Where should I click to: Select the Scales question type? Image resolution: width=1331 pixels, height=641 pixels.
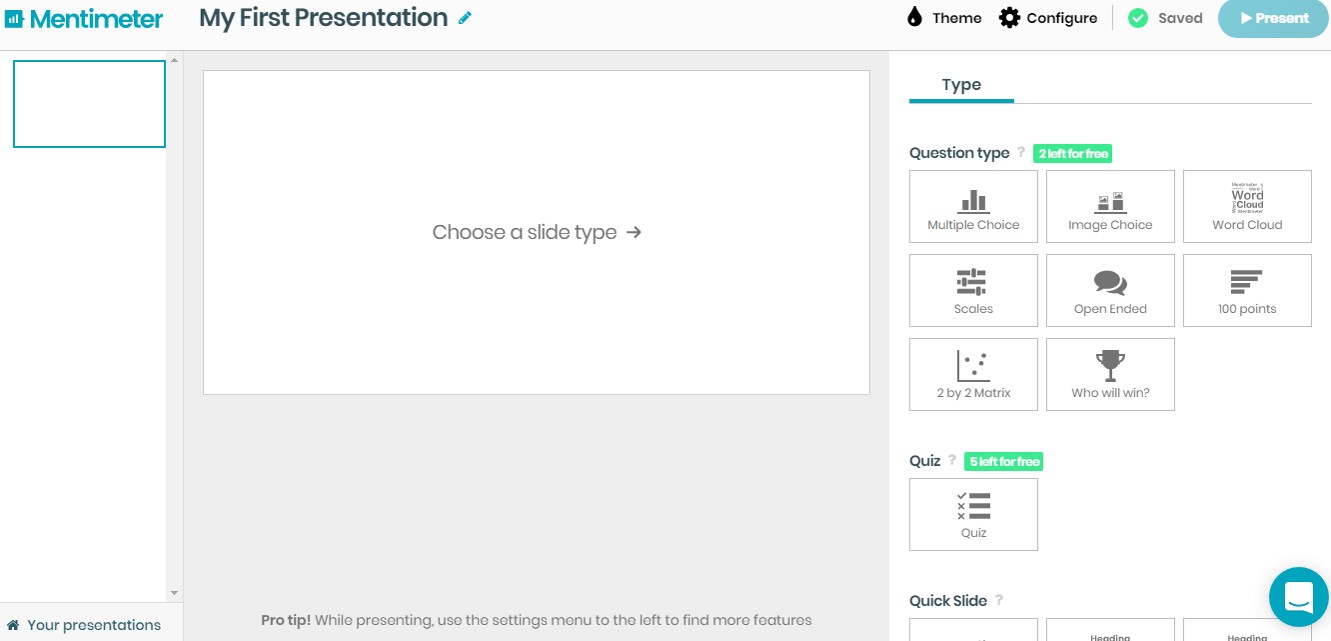(973, 291)
